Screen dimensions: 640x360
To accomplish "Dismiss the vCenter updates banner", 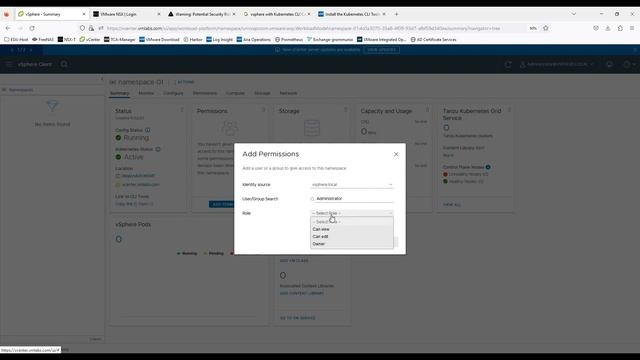I will click(635, 50).
